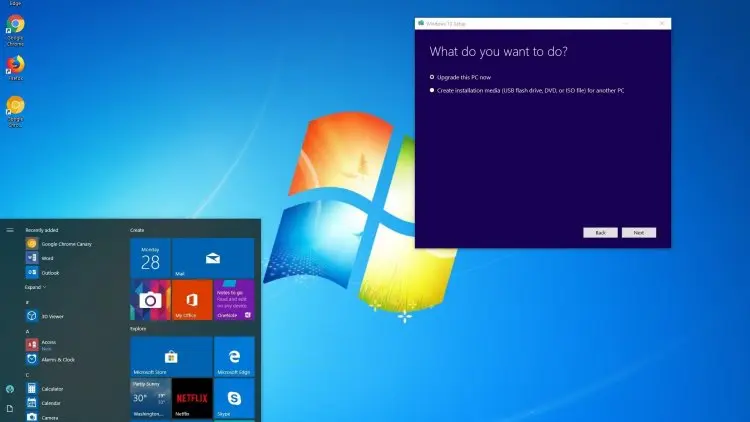Open 3D Viewer from app list

tap(45, 316)
